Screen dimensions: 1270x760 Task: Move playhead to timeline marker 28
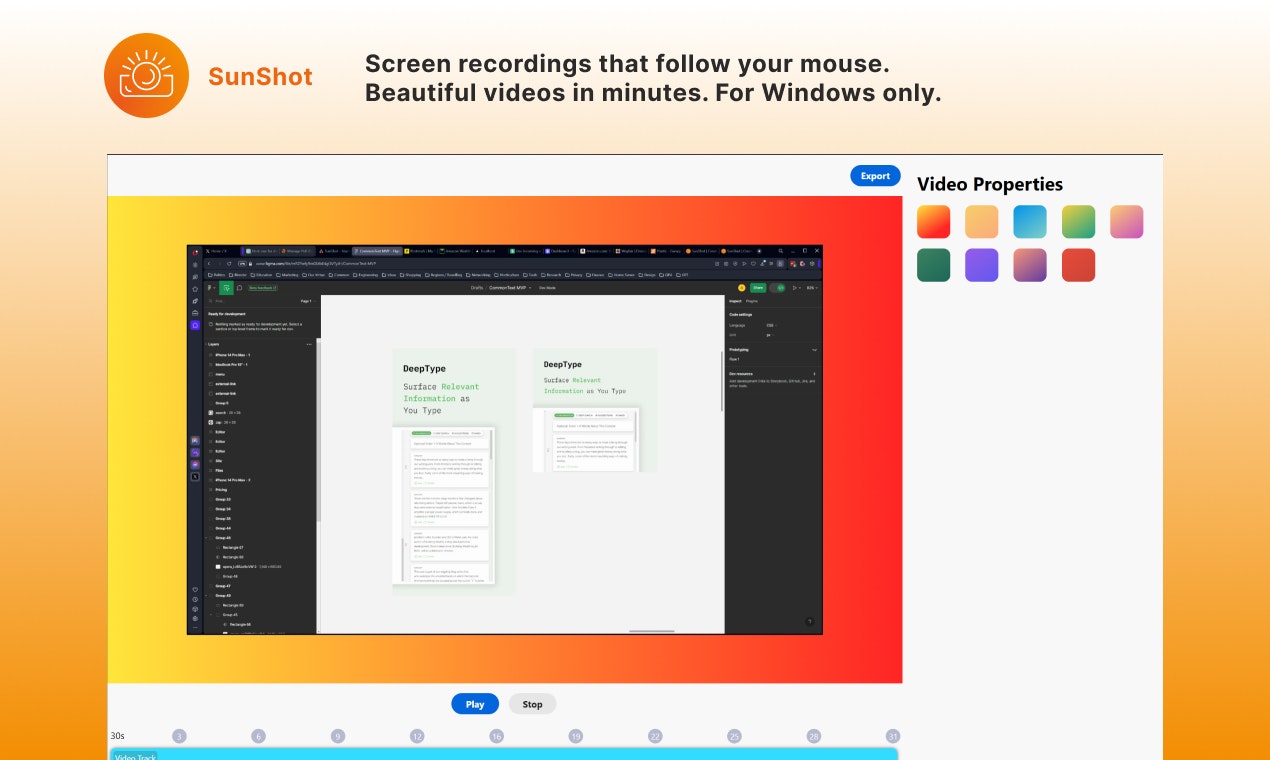[814, 736]
